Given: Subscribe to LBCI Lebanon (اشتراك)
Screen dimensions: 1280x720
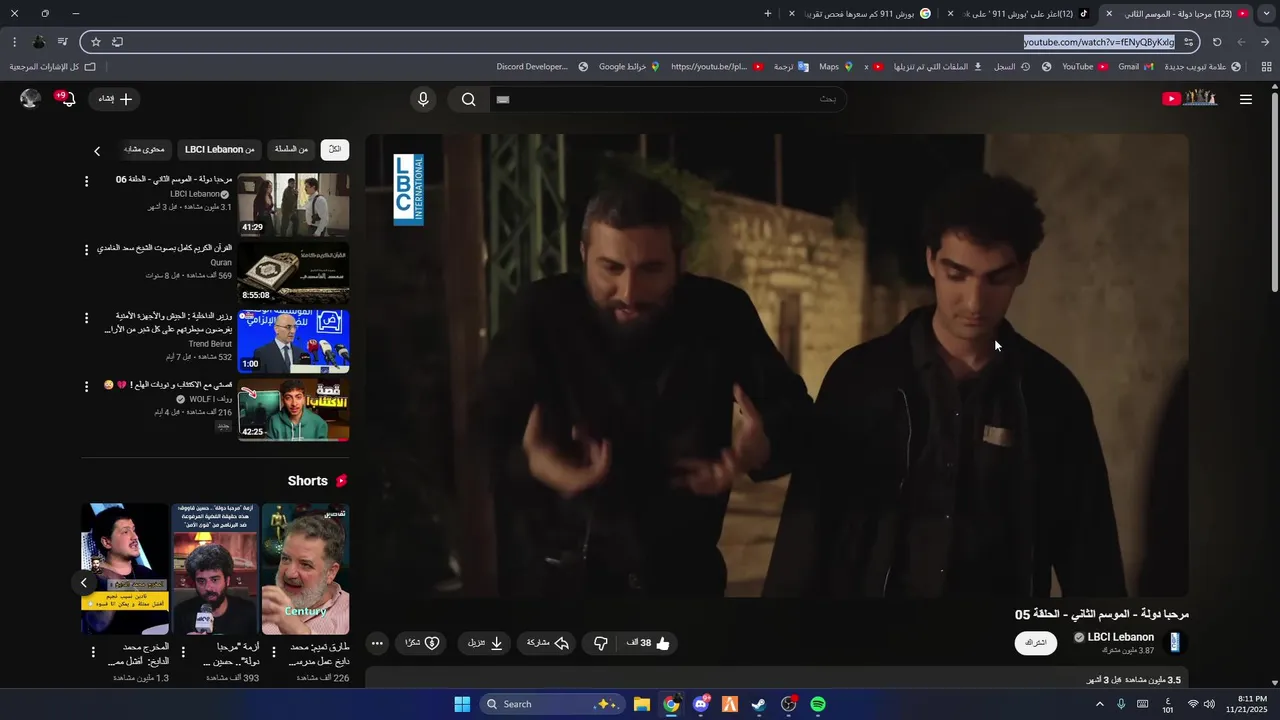Looking at the screenshot, I should tap(1036, 643).
